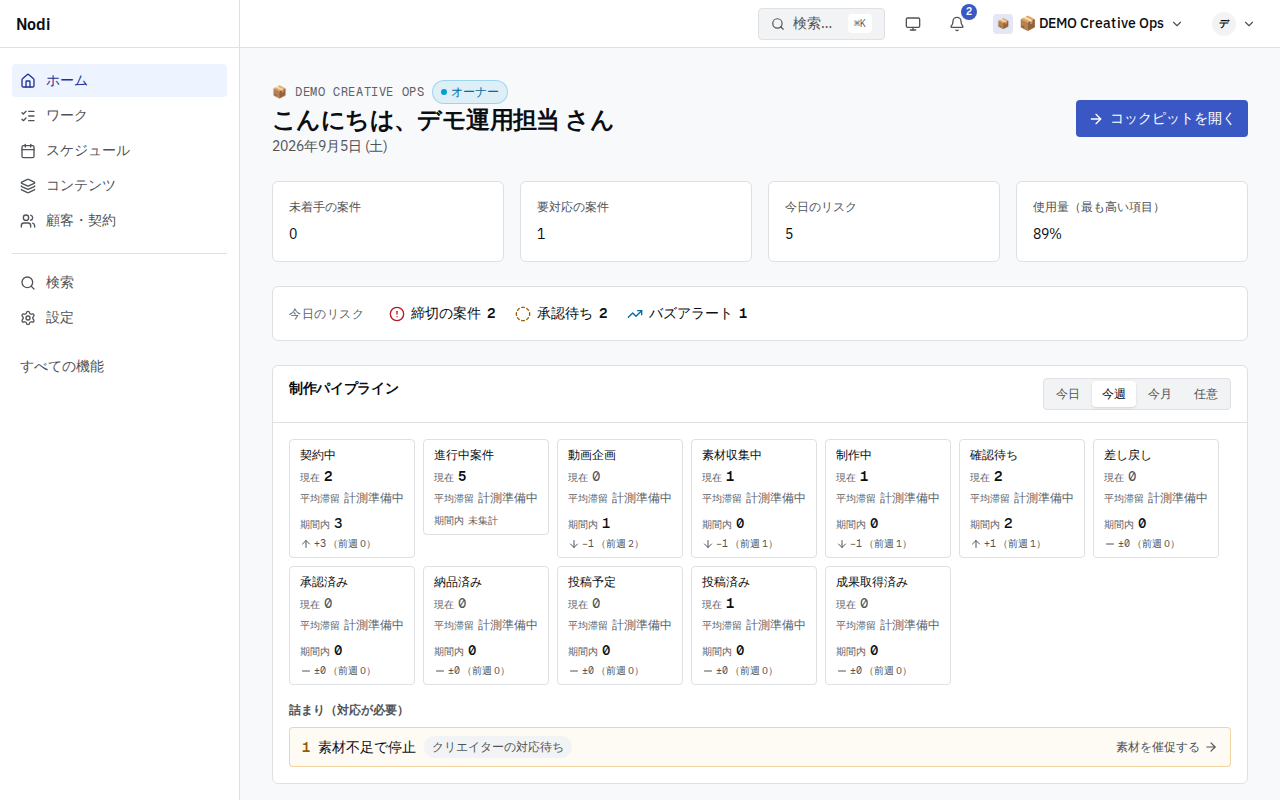Open the 今日のリスク summary card
Screen dimensions: 1280x800
click(x=884, y=221)
